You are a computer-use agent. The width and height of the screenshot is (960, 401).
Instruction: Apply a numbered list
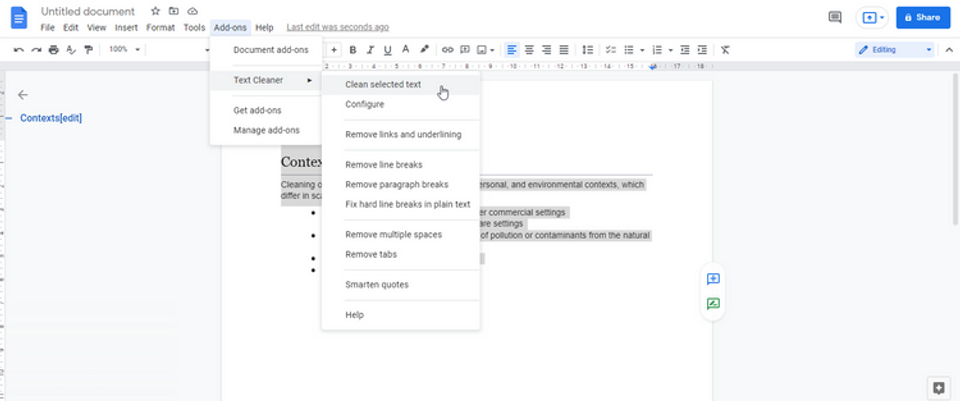(658, 50)
